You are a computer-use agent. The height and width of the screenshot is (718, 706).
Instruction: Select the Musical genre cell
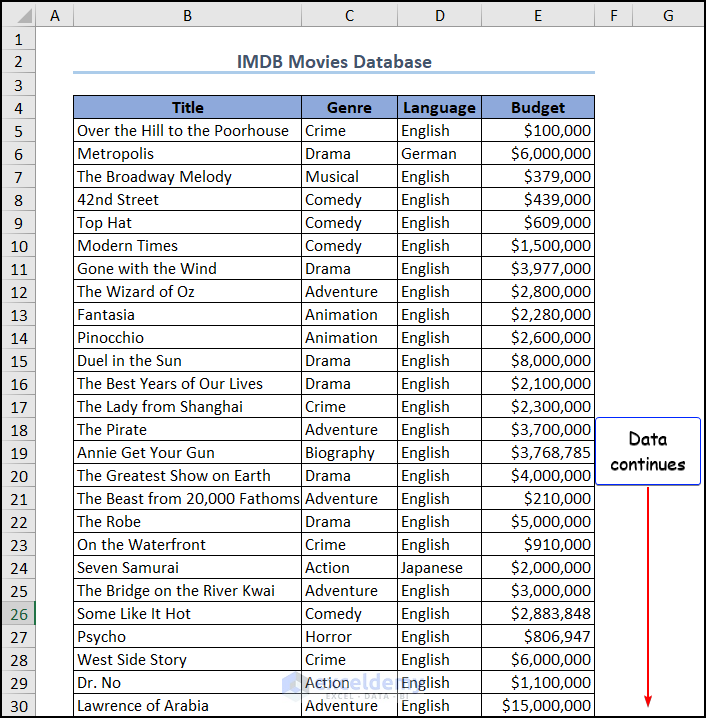click(x=349, y=176)
